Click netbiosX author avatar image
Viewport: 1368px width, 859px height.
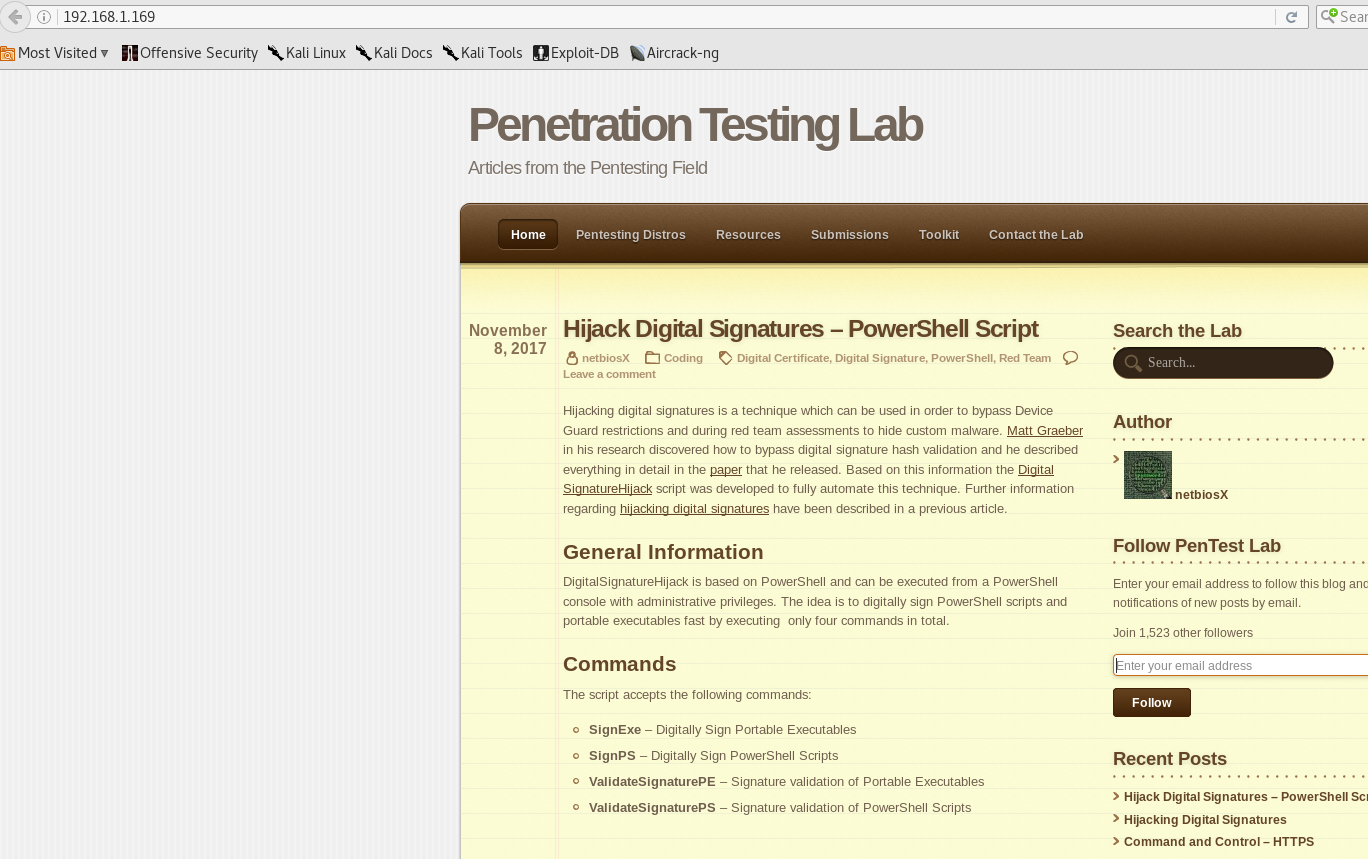click(x=1148, y=475)
